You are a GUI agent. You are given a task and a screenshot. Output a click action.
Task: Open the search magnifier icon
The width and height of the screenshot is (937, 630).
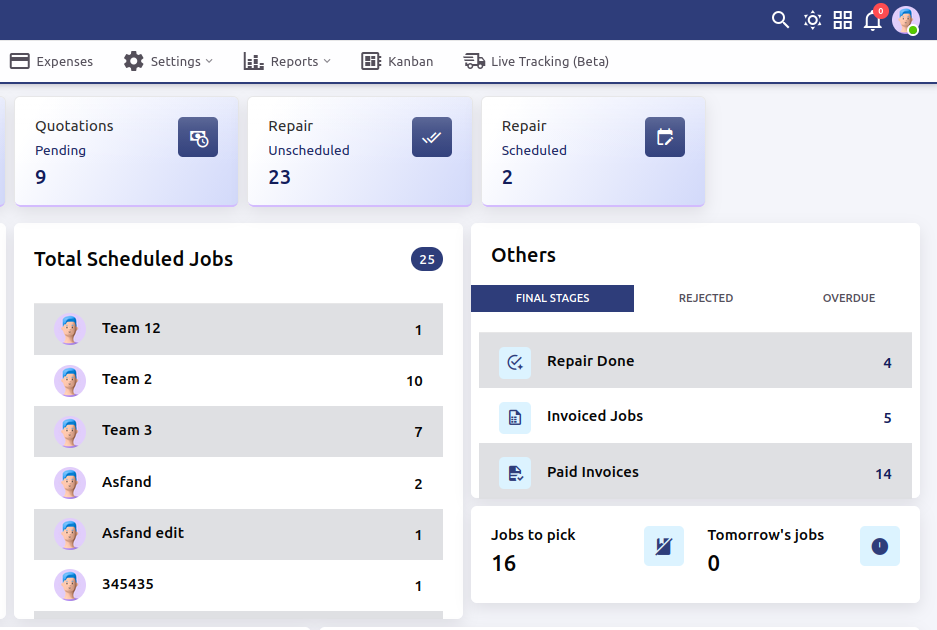pos(780,19)
